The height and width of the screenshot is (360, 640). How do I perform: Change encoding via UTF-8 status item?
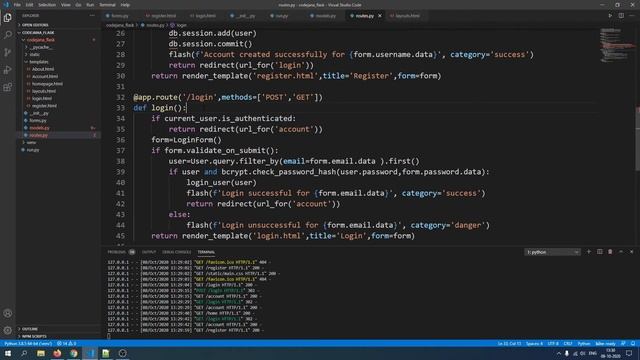click(553, 344)
